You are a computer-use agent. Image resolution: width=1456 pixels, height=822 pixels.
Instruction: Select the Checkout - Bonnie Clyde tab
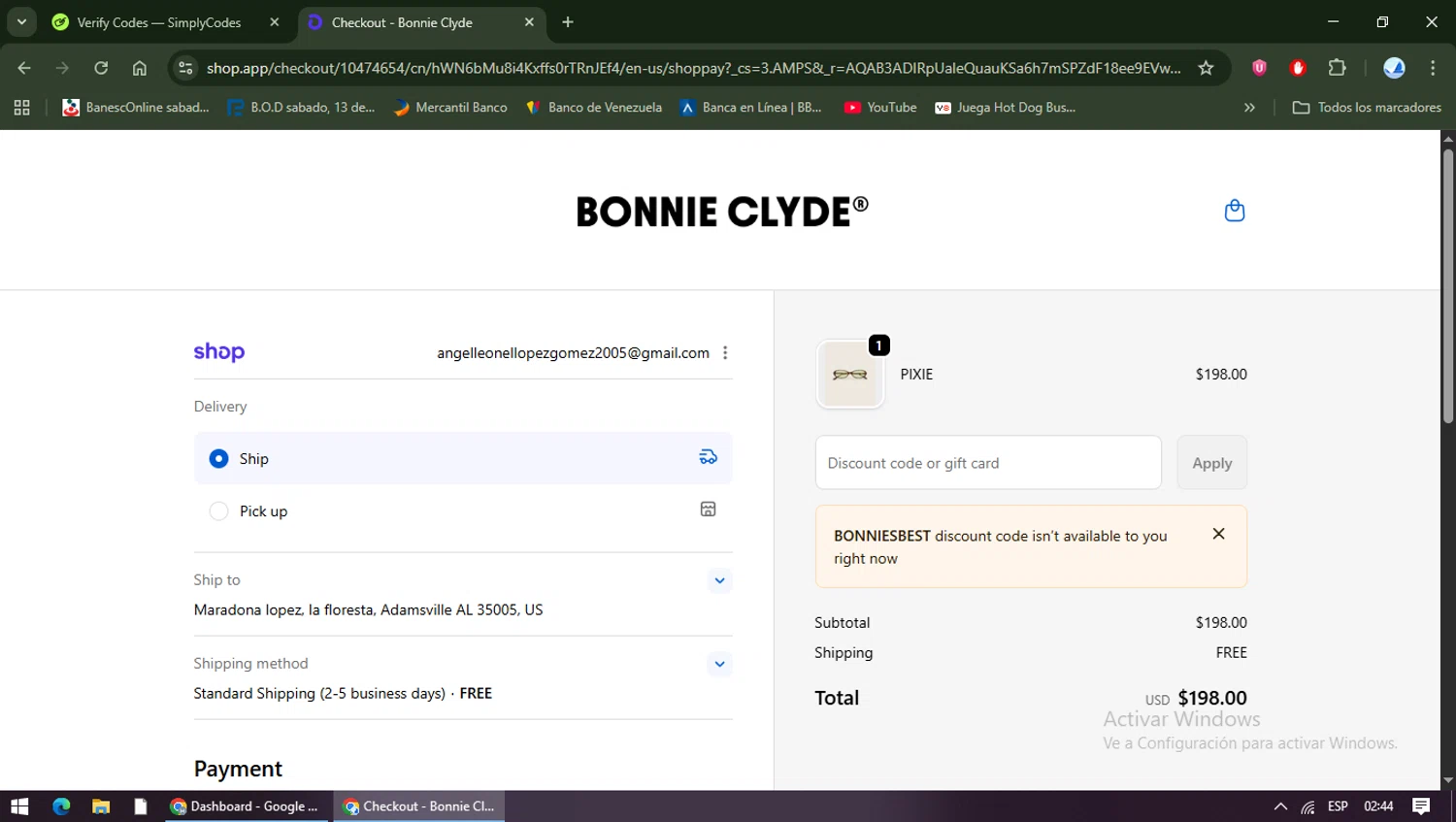pyautogui.click(x=402, y=22)
